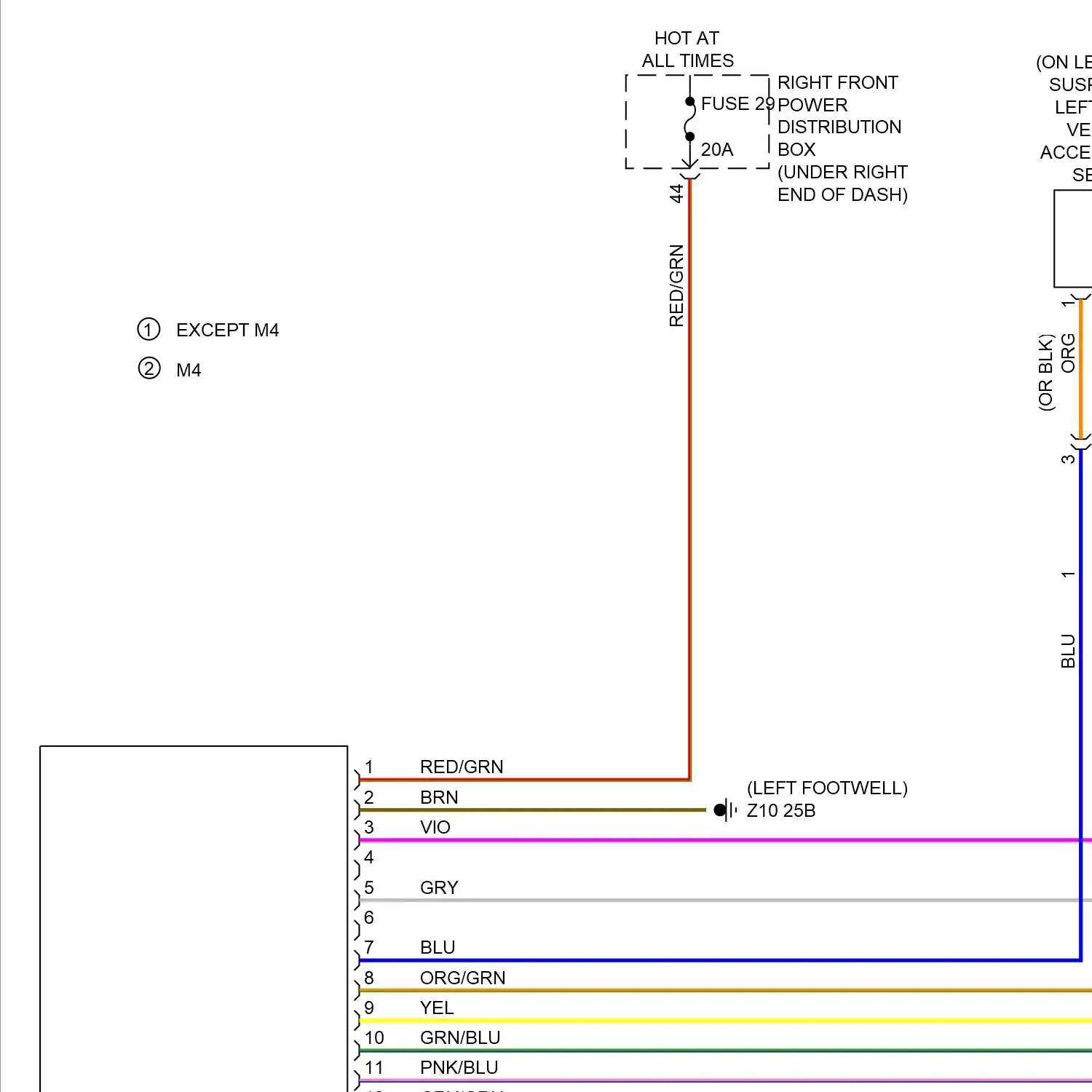Click the pin number '44' label
This screenshot has width=1092, height=1092.
677,194
